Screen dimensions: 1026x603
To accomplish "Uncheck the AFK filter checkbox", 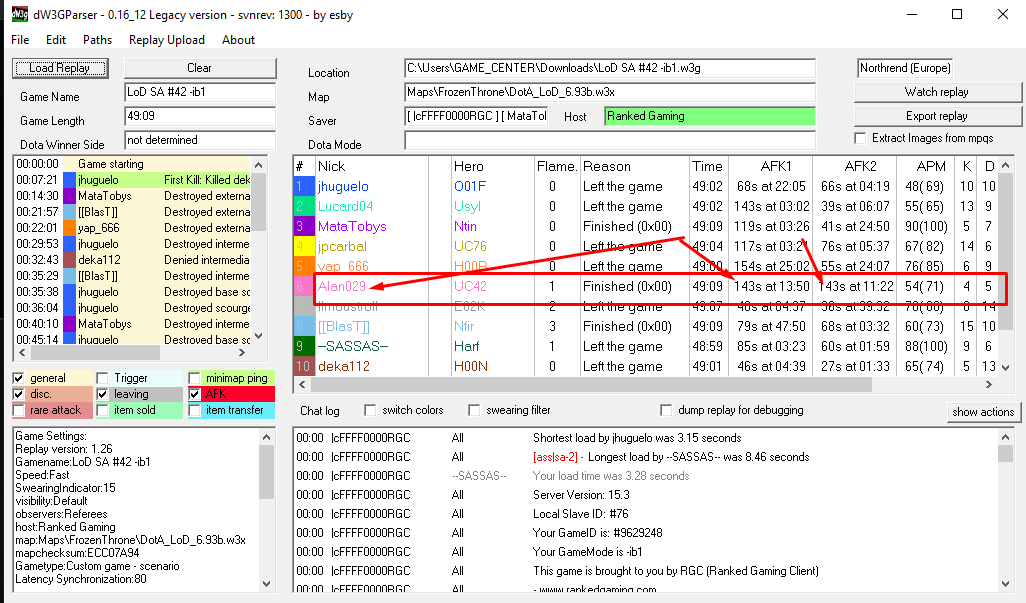I will click(x=194, y=394).
